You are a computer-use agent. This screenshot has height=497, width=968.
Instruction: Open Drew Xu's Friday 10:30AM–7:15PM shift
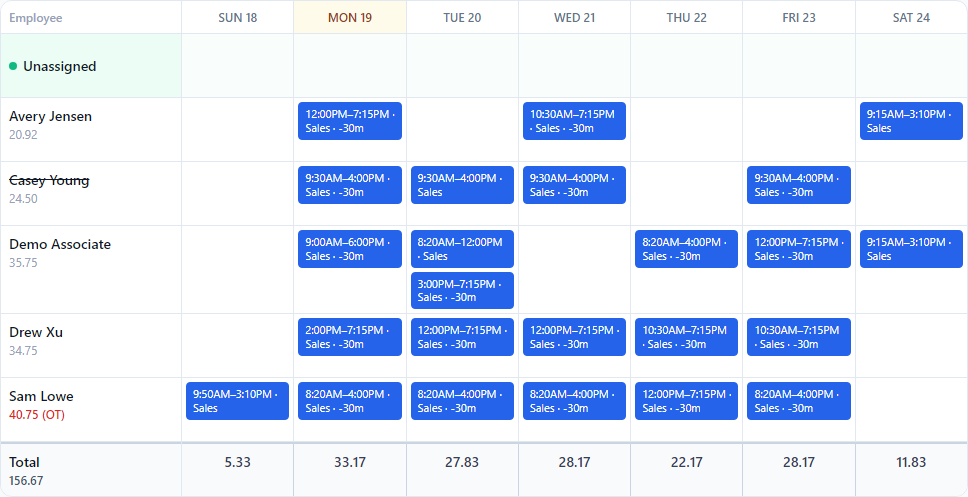(x=799, y=337)
